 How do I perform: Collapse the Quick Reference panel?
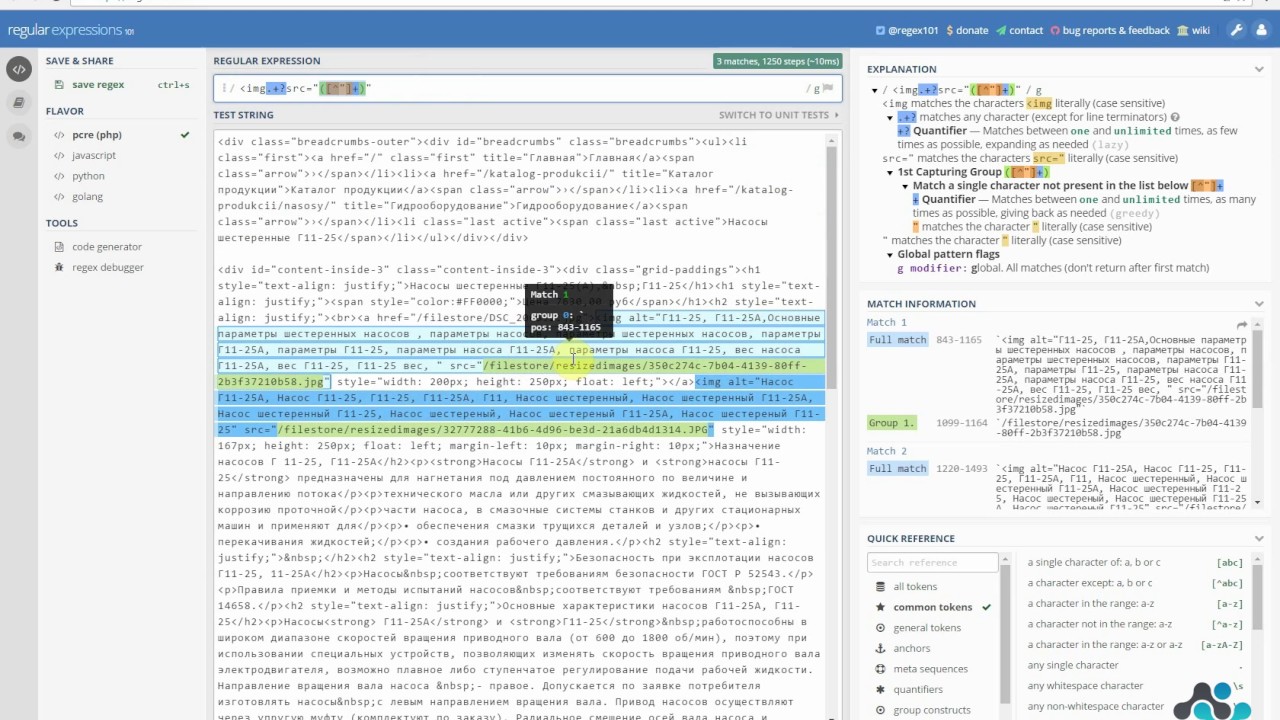point(1259,538)
